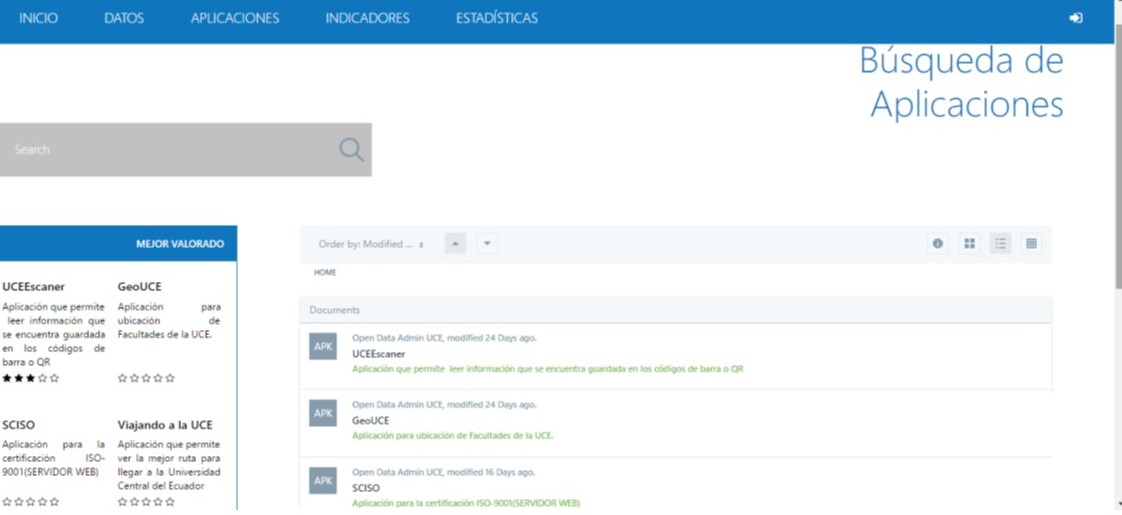The width and height of the screenshot is (1122, 515).
Task: Click the APK icon for SCISO
Action: (x=323, y=480)
